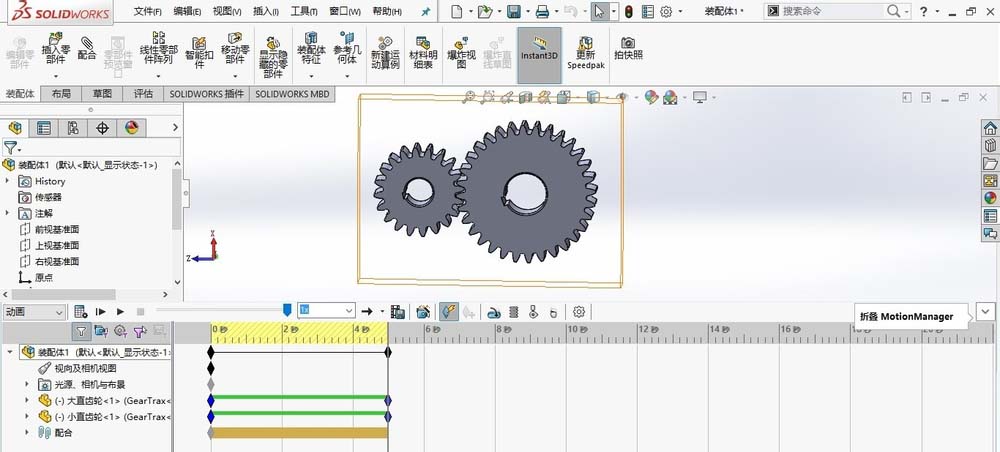The width and height of the screenshot is (1000, 452).
Task: Select Linear Component Pattern (线性零部件阵列)
Action: (157, 48)
